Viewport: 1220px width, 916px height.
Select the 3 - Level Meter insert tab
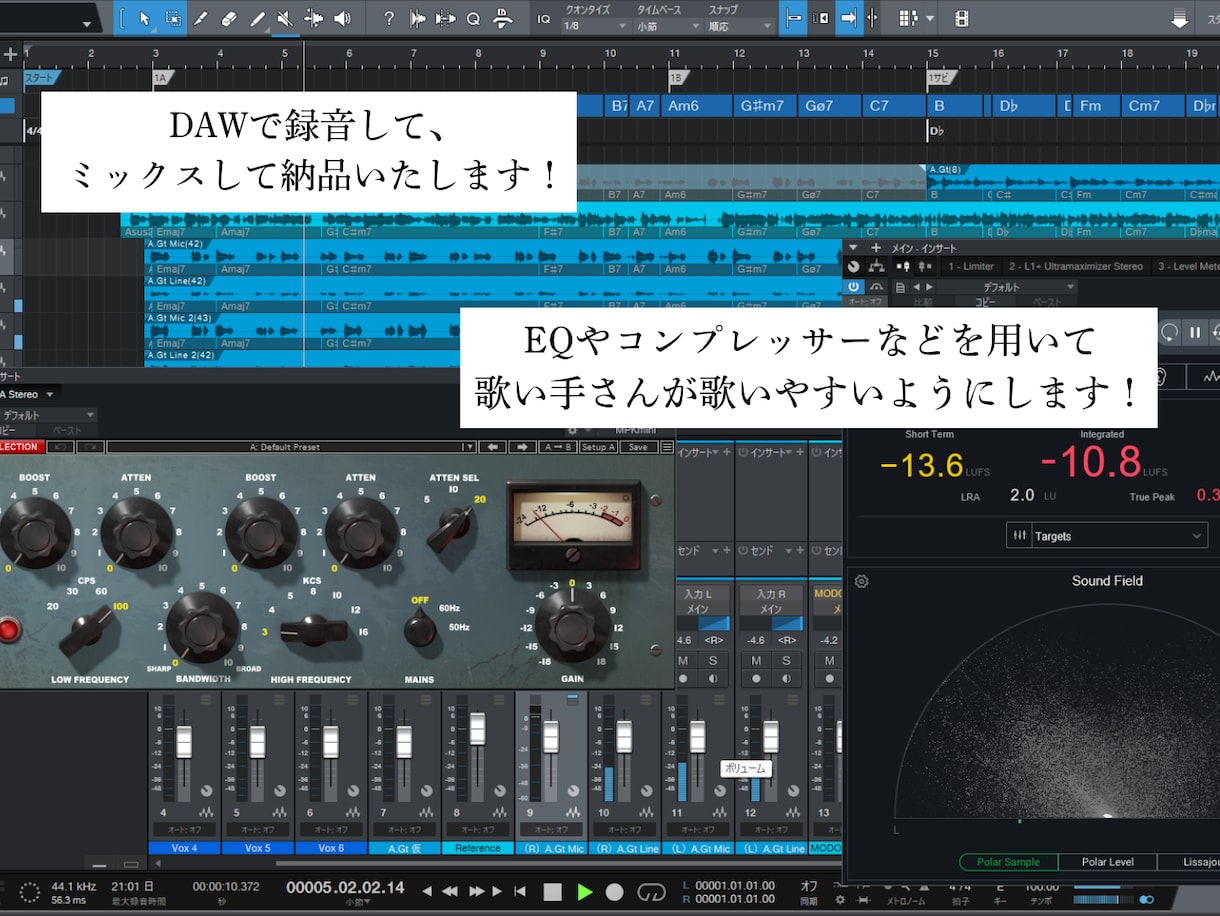(x=1188, y=266)
